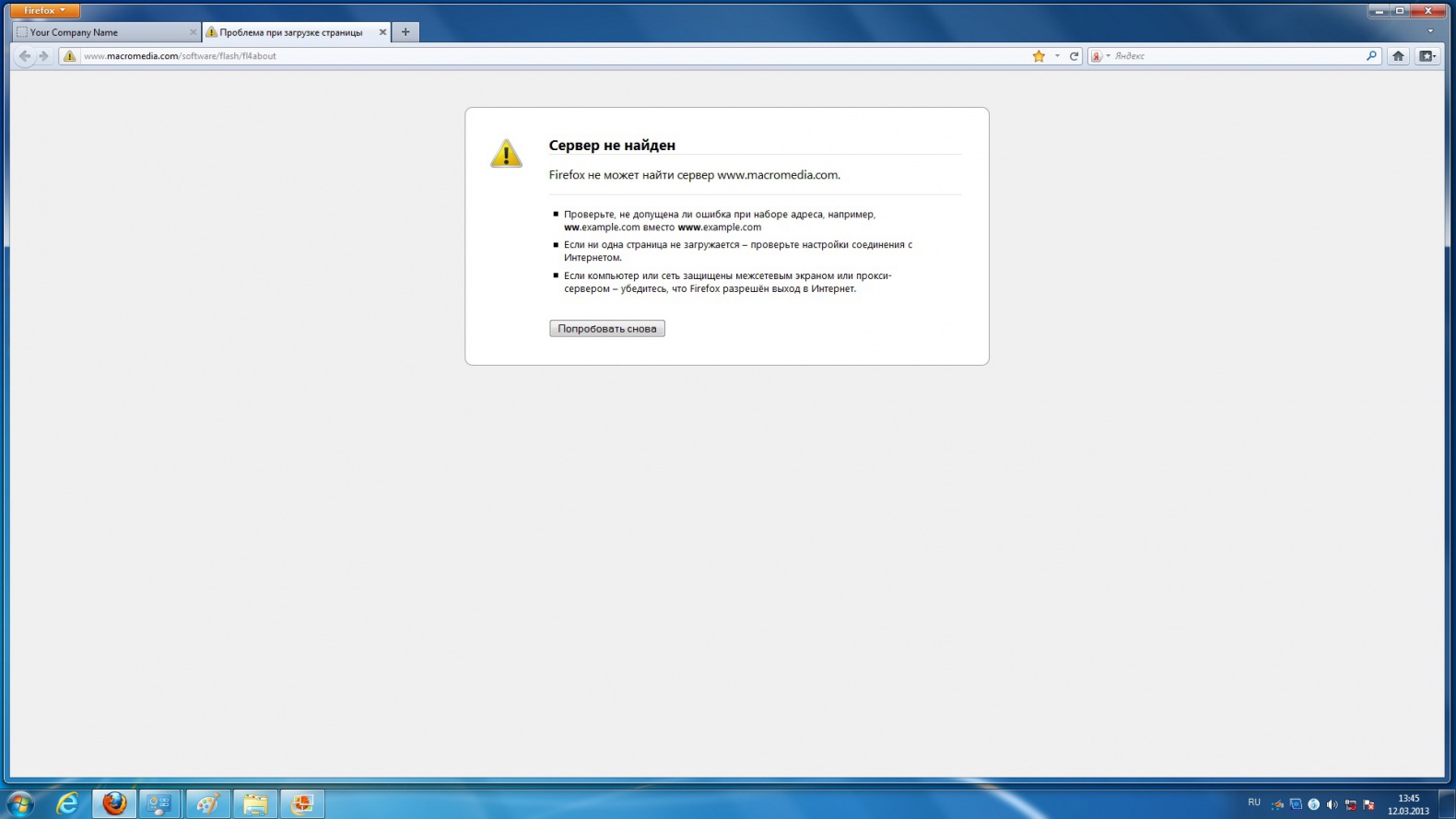Open Yandex search engine selector dropdown

[x=1100, y=56]
